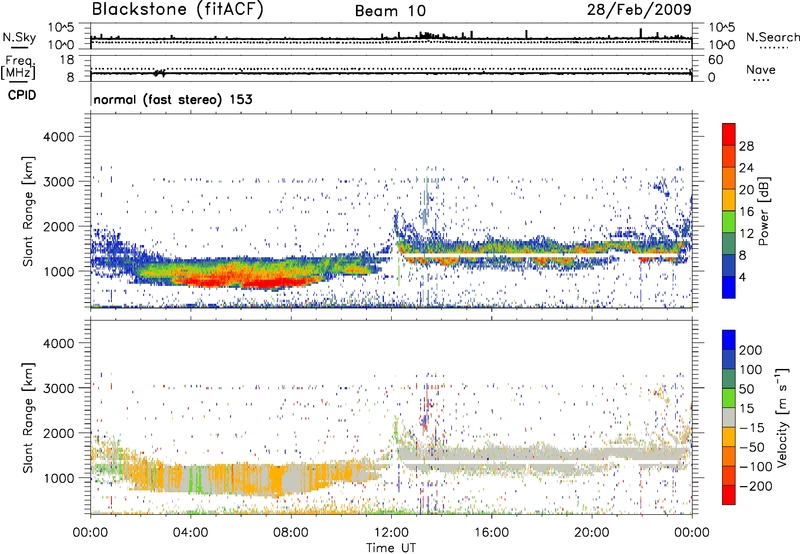800x554 pixels.
Task: Pick the red top segment of Power colorbar
Action: pos(729,134)
